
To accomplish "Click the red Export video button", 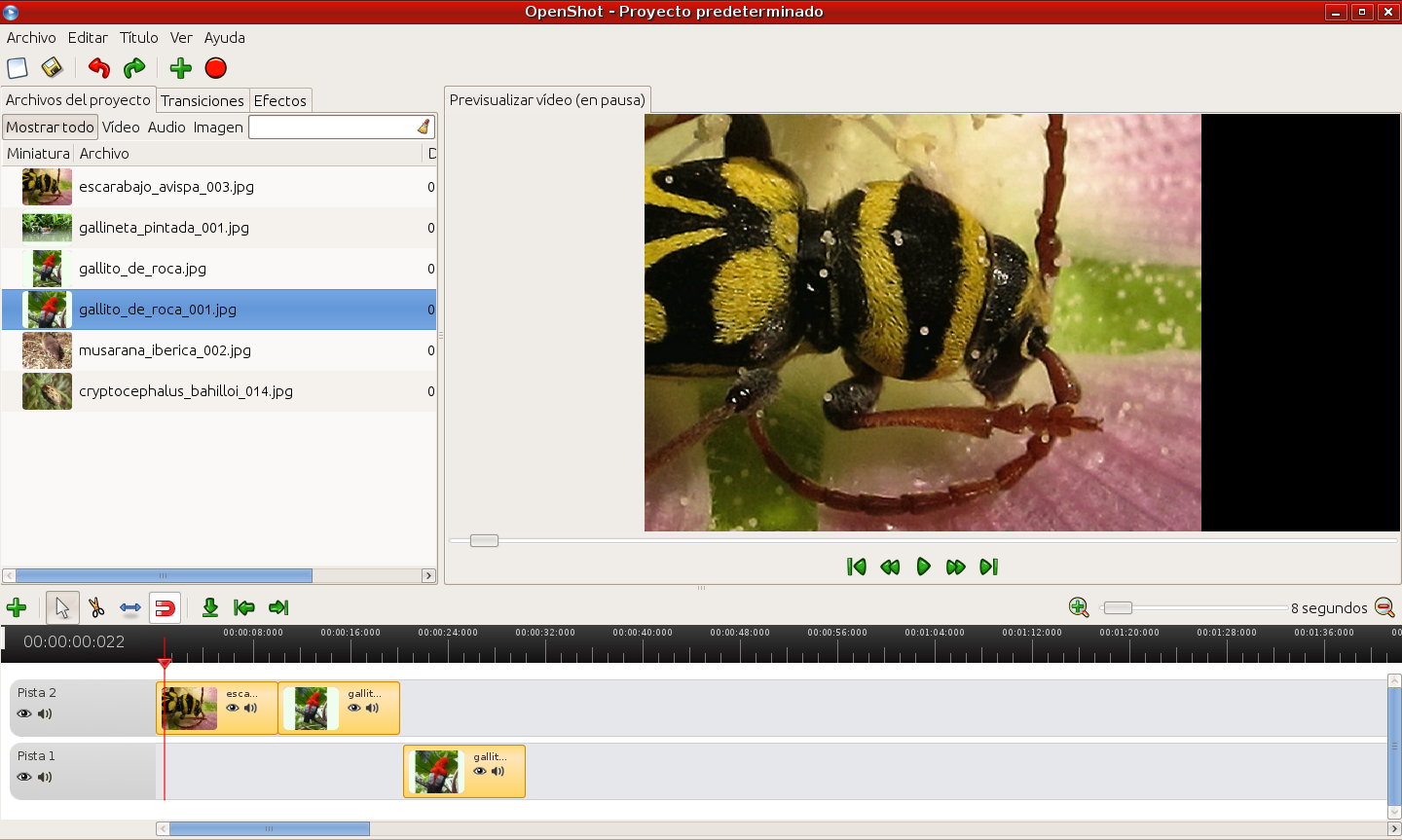I will (216, 68).
